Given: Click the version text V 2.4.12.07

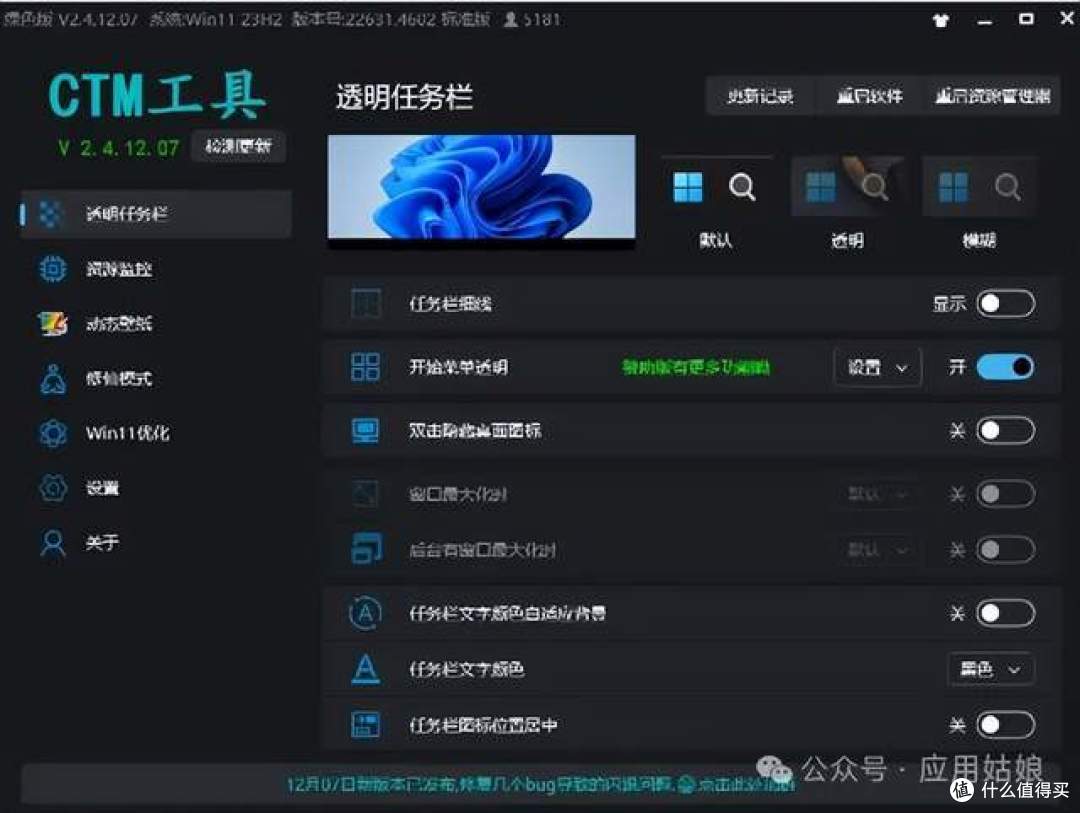Looking at the screenshot, I should (x=118, y=148).
